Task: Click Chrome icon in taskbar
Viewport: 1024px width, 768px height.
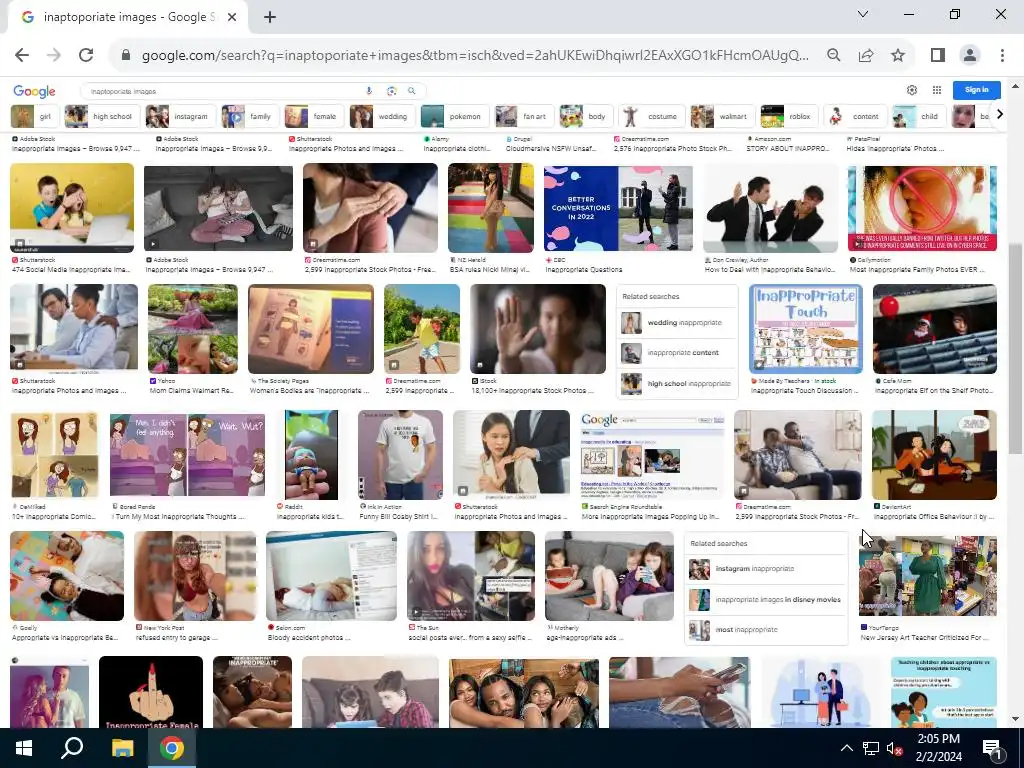Action: (x=172, y=748)
